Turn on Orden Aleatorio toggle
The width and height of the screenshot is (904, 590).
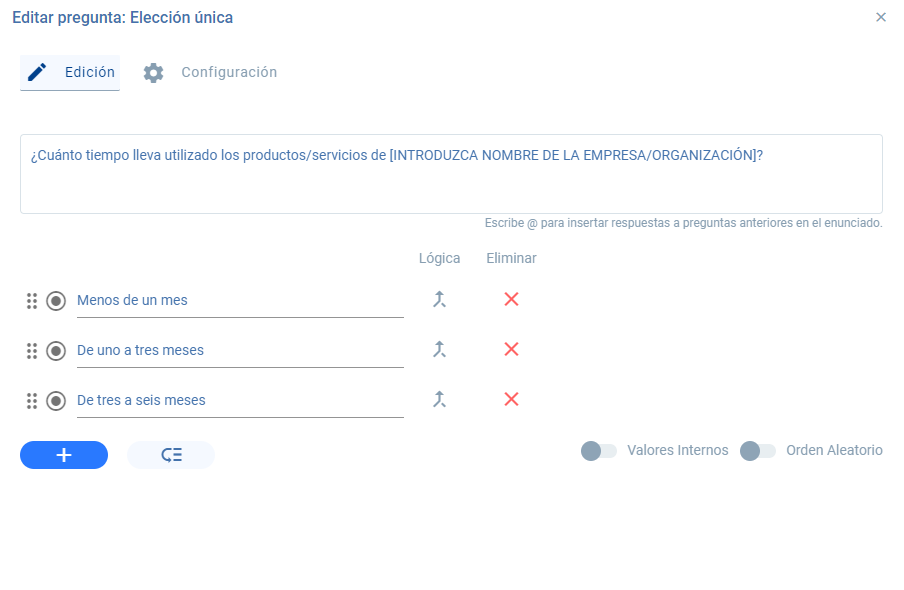758,450
